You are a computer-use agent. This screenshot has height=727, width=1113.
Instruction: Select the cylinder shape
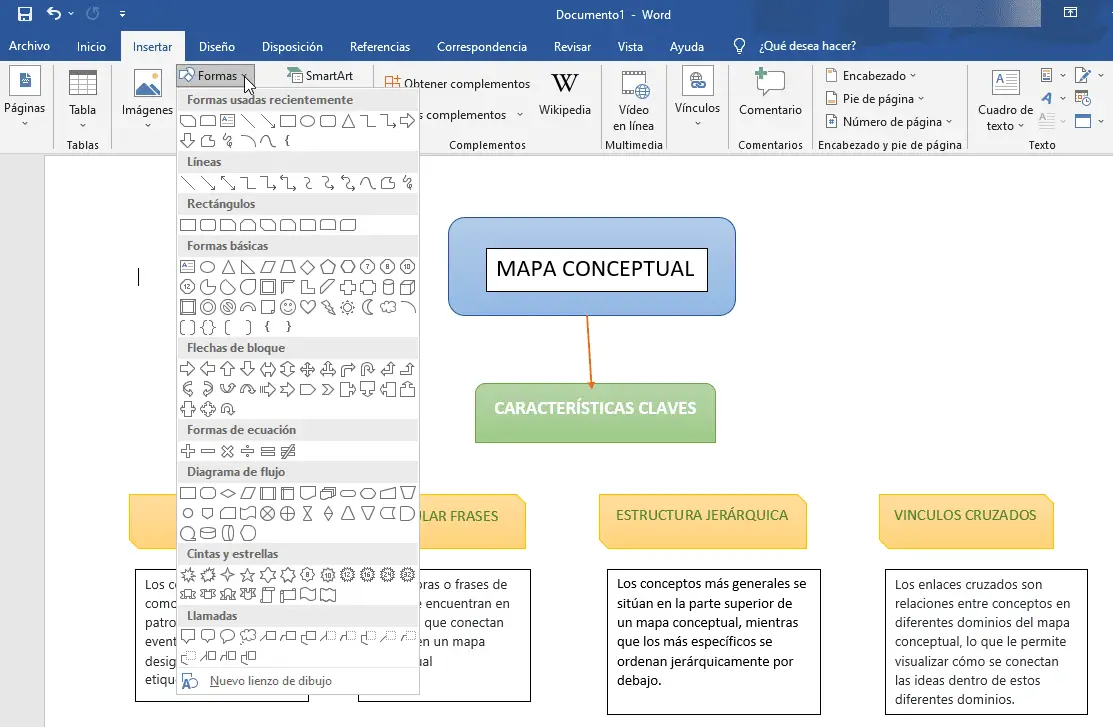tap(388, 288)
